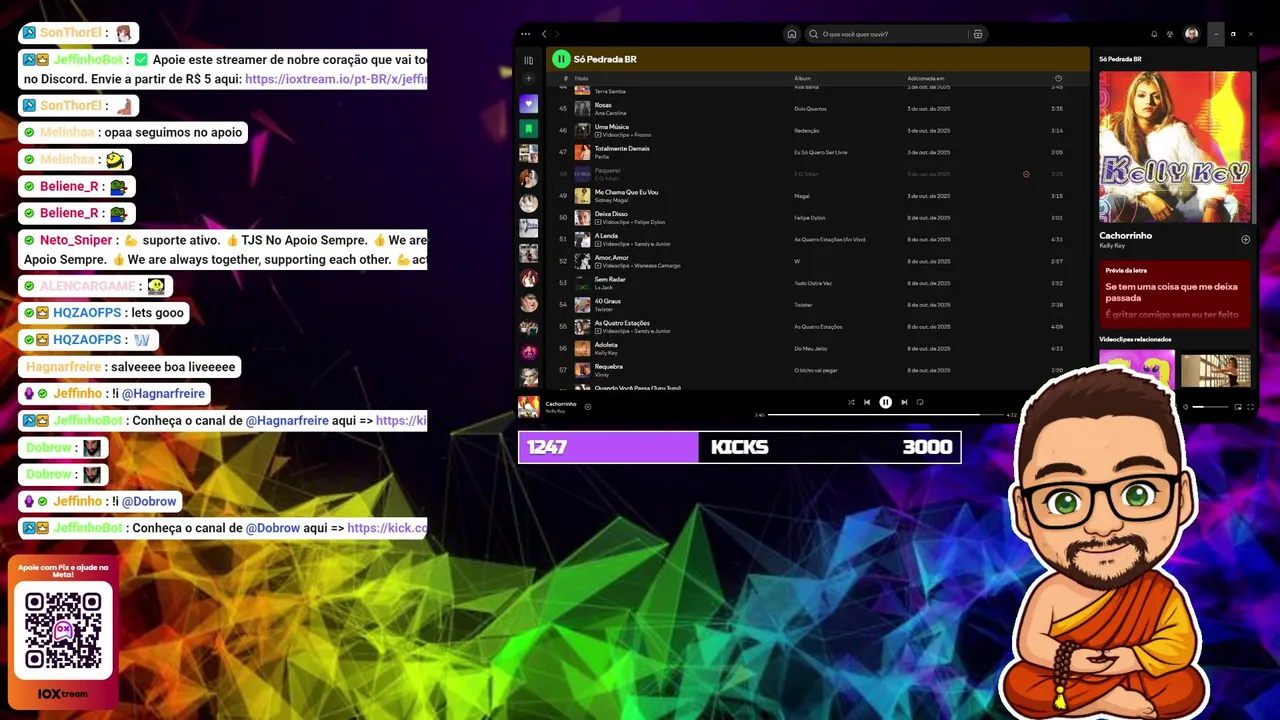
Task: Open the Kelly Key album art in the side panel
Action: [1175, 147]
